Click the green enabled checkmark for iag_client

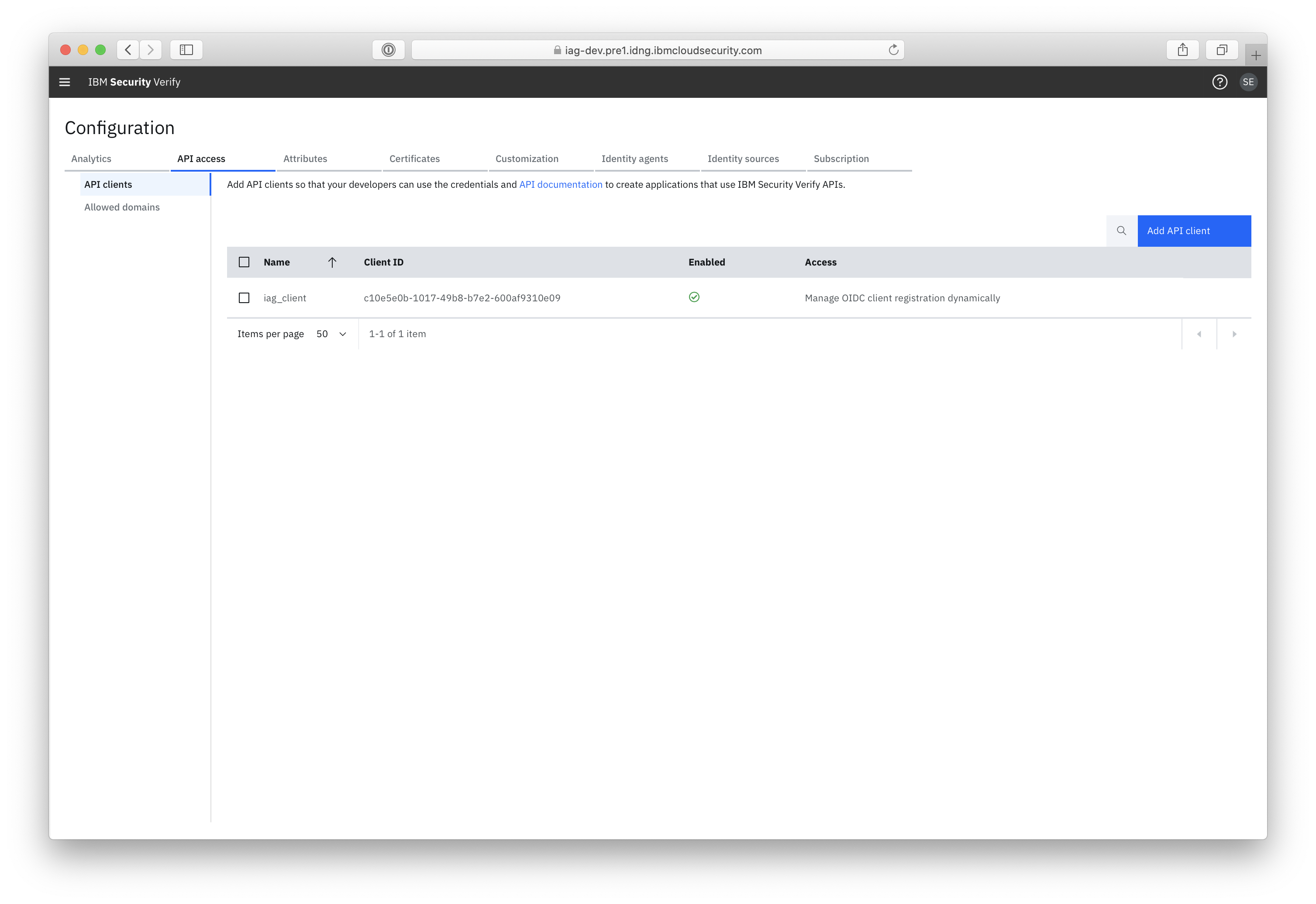[x=694, y=297]
